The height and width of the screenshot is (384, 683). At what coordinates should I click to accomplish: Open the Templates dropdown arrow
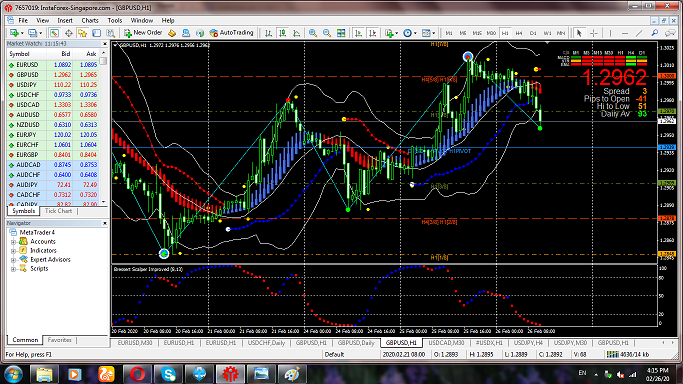coord(434,33)
